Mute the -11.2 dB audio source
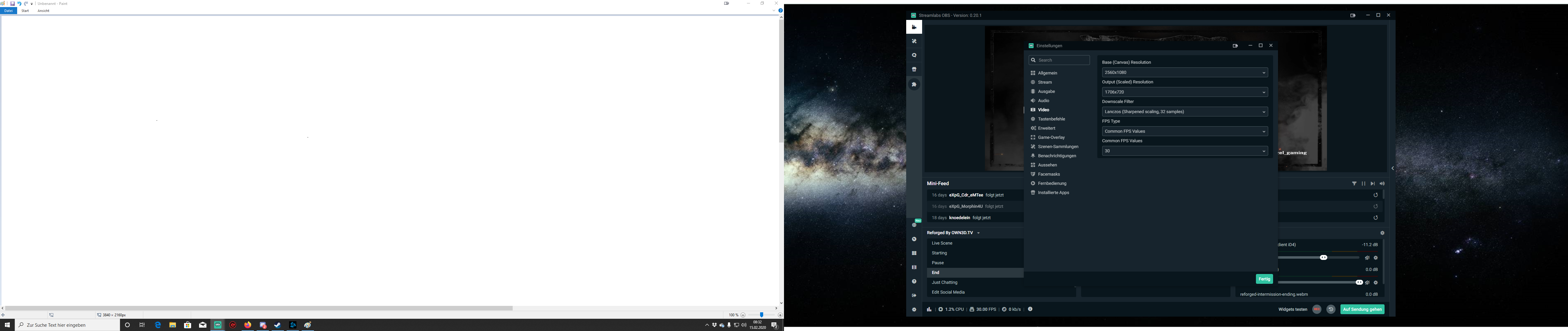Image resolution: width=1568 pixels, height=331 pixels. pyautogui.click(x=1367, y=258)
